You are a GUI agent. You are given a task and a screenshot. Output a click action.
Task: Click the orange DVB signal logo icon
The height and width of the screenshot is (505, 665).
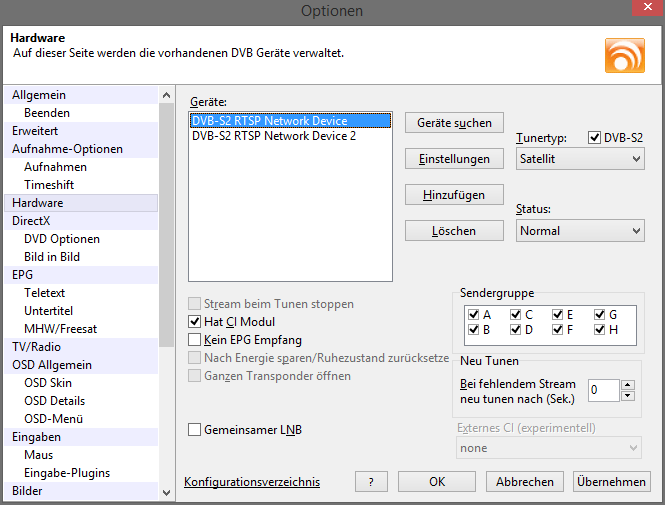625,54
